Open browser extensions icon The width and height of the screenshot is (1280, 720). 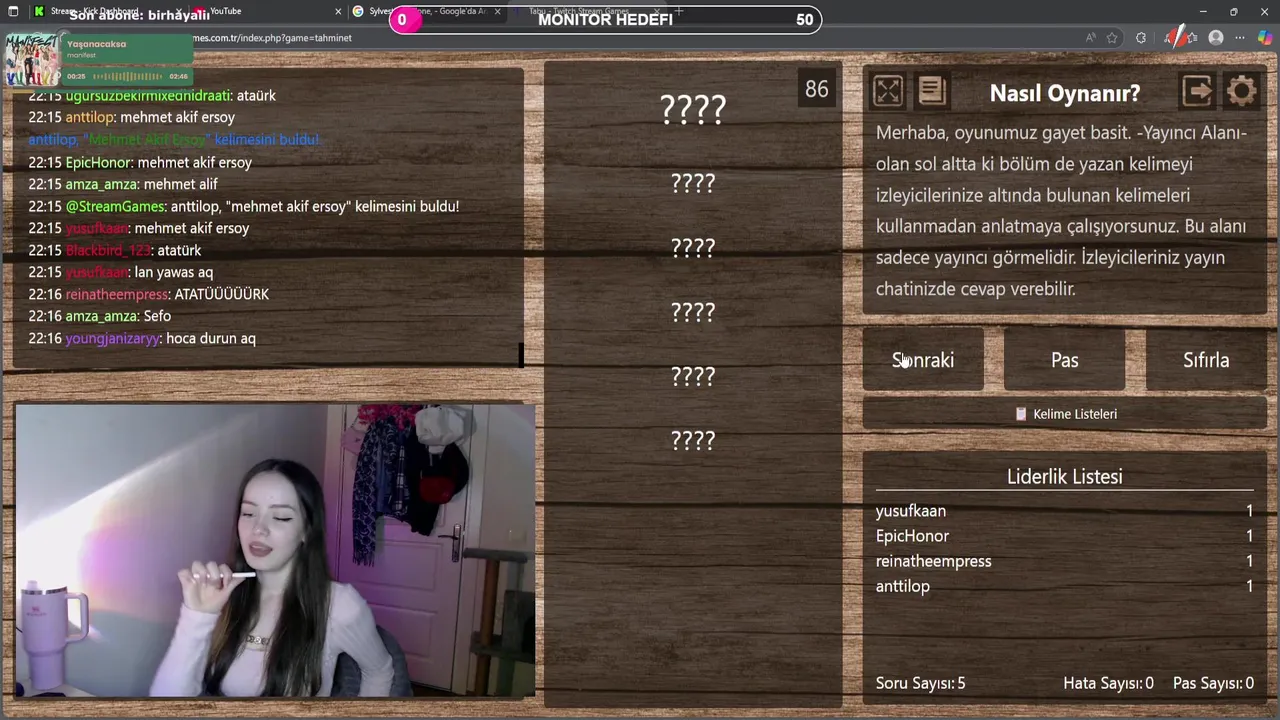click(x=1141, y=38)
